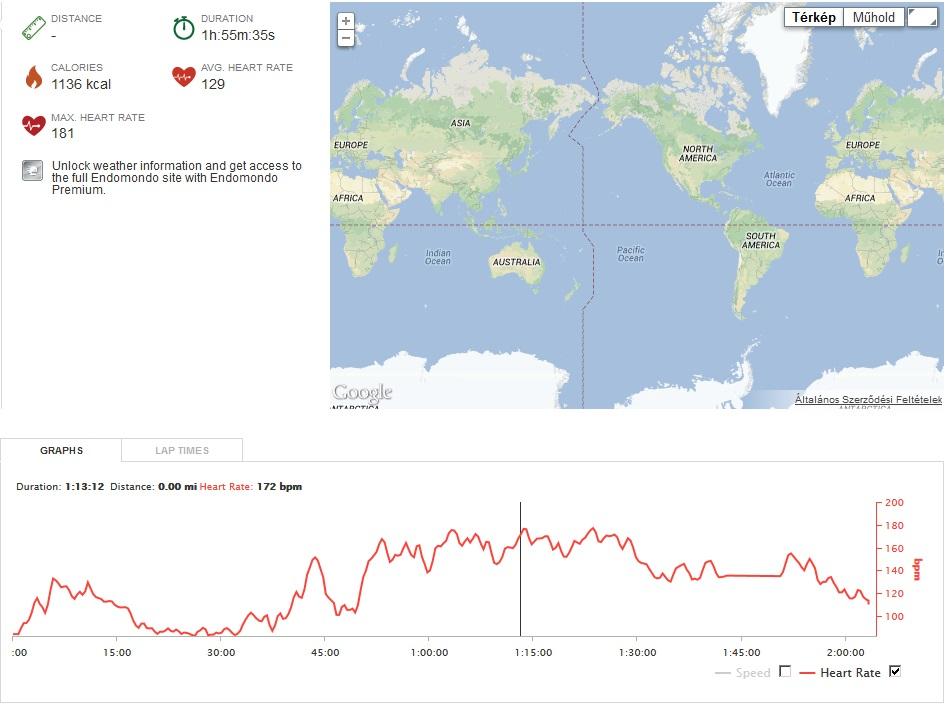Switch map to Műhold satellite view

[x=874, y=17]
